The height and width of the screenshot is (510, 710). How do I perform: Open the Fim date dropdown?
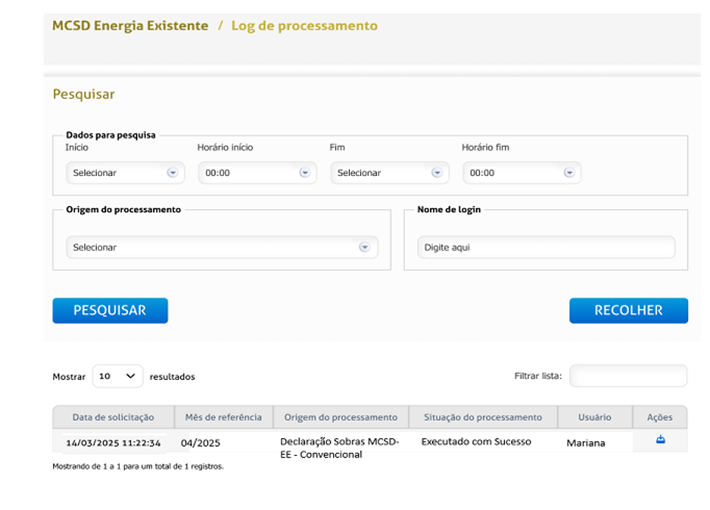389,173
